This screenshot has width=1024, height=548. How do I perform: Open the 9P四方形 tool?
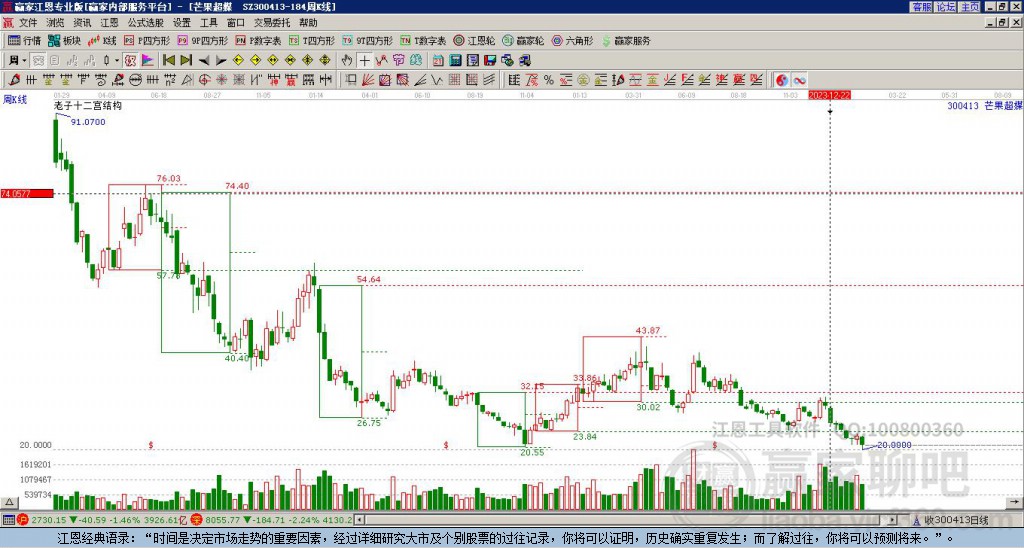point(202,40)
